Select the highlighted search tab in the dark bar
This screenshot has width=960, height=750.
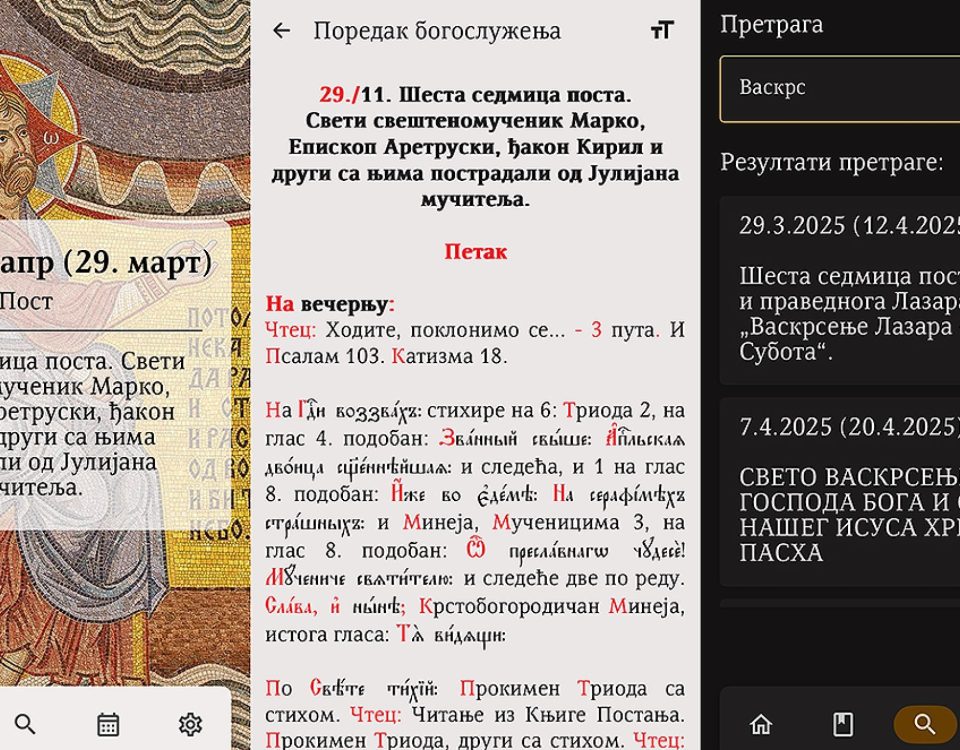(925, 724)
